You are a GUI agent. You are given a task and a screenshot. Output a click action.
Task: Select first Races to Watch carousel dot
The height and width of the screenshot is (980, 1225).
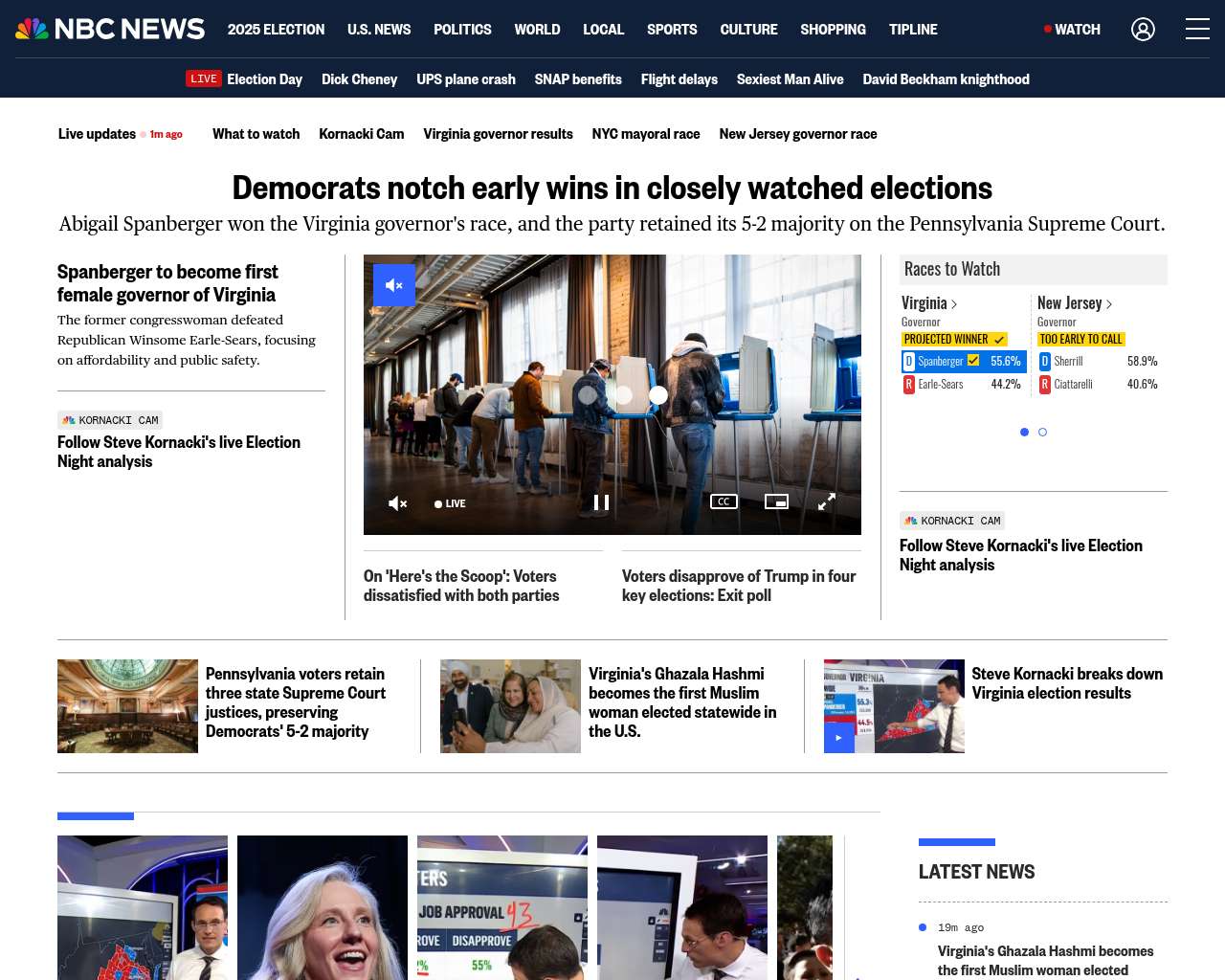[x=1024, y=433]
